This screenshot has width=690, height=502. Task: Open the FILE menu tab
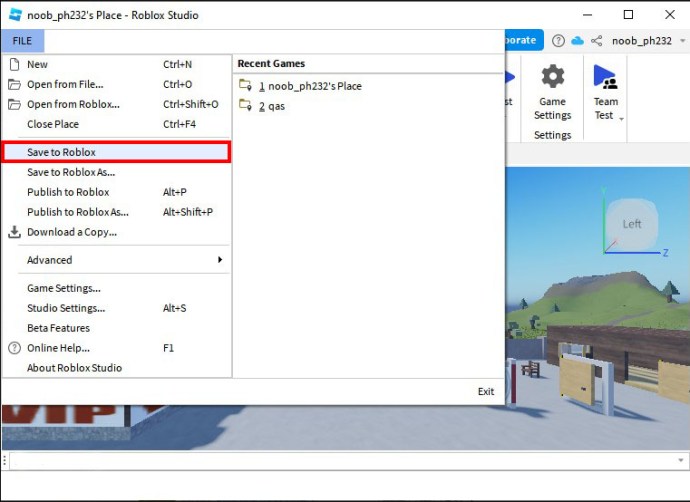(x=22, y=41)
